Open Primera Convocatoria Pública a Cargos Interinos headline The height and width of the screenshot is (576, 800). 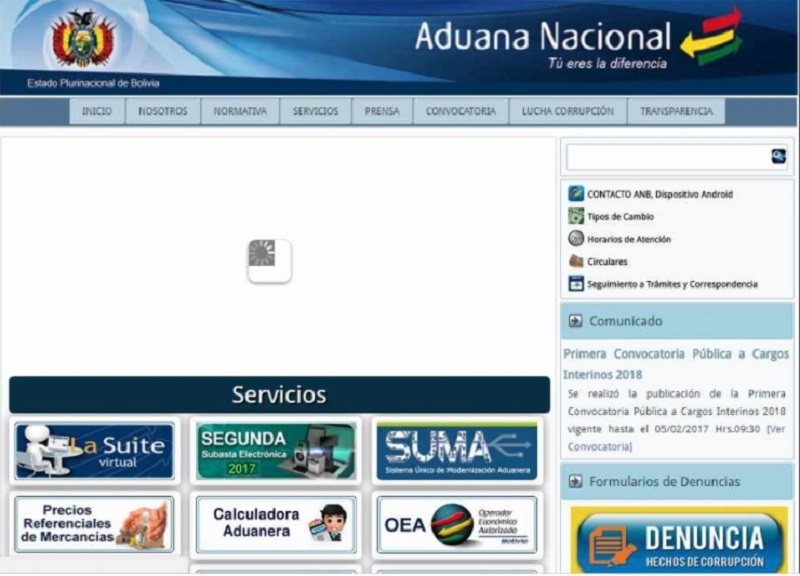point(676,364)
